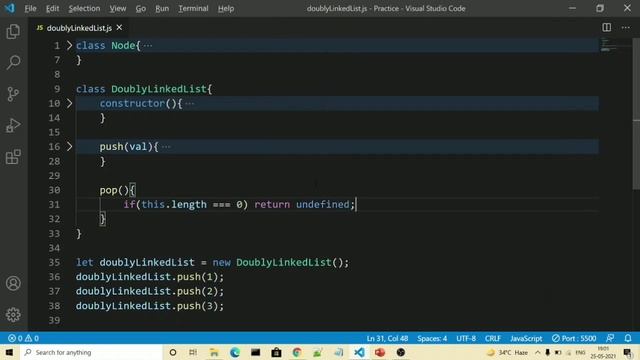Click into the Search for anything box

91,352
